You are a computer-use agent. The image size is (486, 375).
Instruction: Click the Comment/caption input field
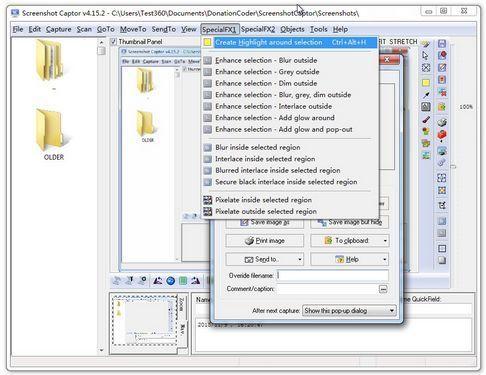(327, 289)
